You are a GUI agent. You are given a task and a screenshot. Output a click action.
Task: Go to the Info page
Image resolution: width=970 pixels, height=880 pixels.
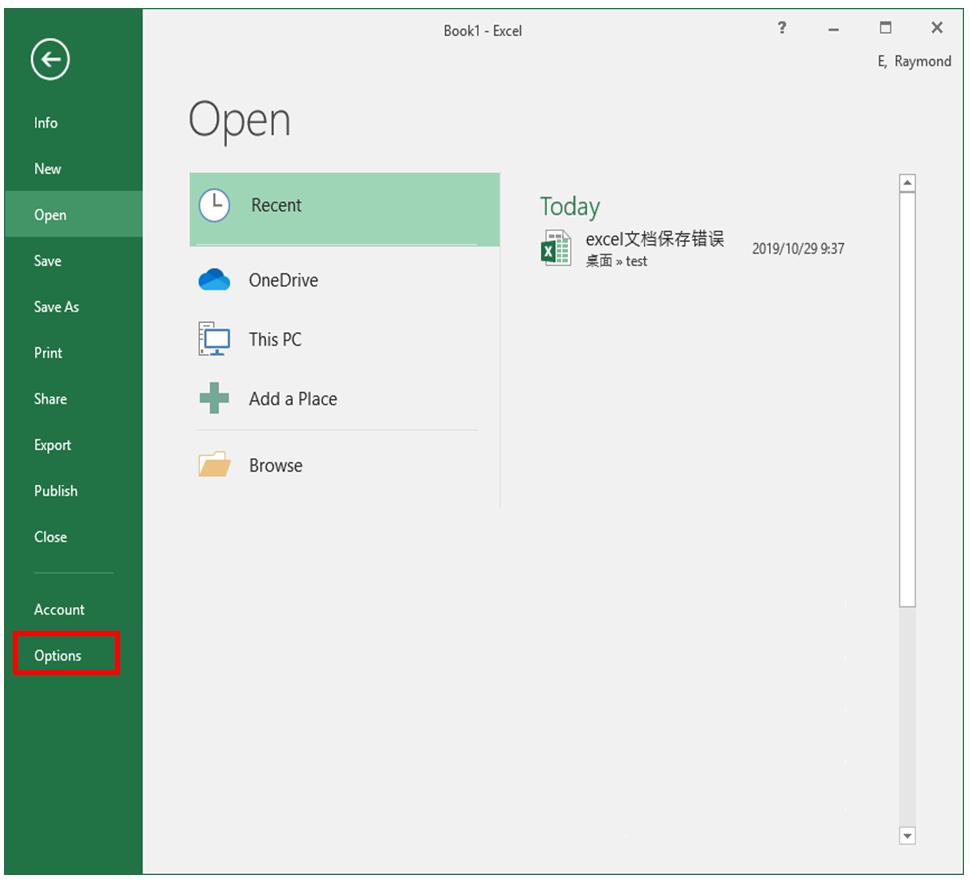(x=46, y=123)
